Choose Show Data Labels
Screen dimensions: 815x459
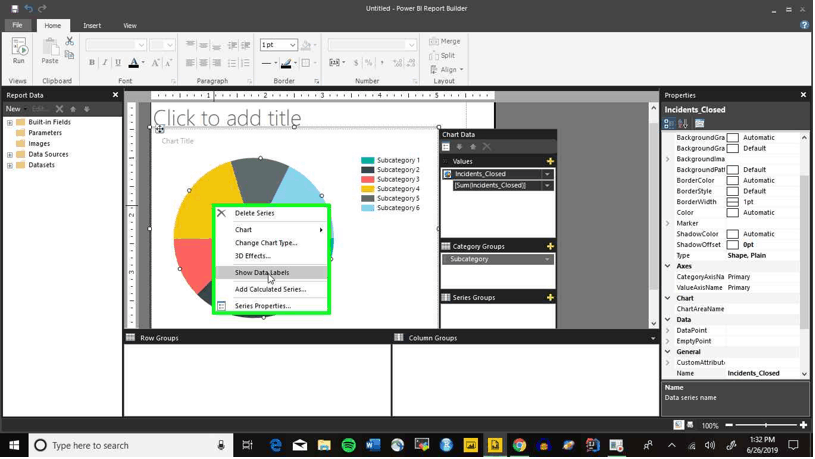point(271,272)
